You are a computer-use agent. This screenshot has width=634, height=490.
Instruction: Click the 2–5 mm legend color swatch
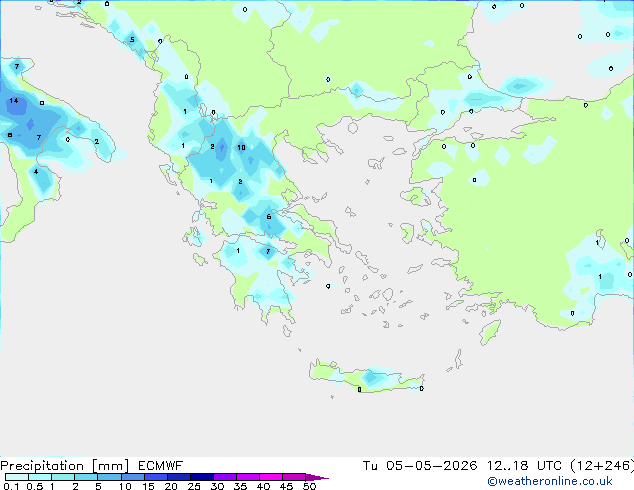coord(86,477)
